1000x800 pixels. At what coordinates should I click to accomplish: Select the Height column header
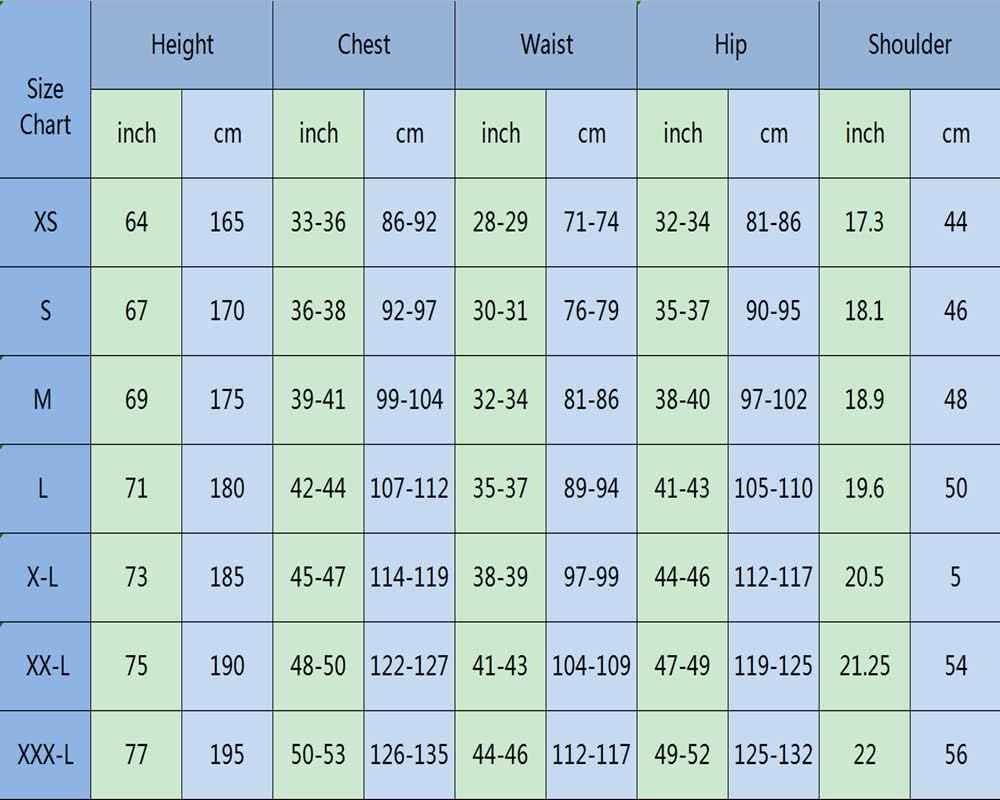point(182,45)
